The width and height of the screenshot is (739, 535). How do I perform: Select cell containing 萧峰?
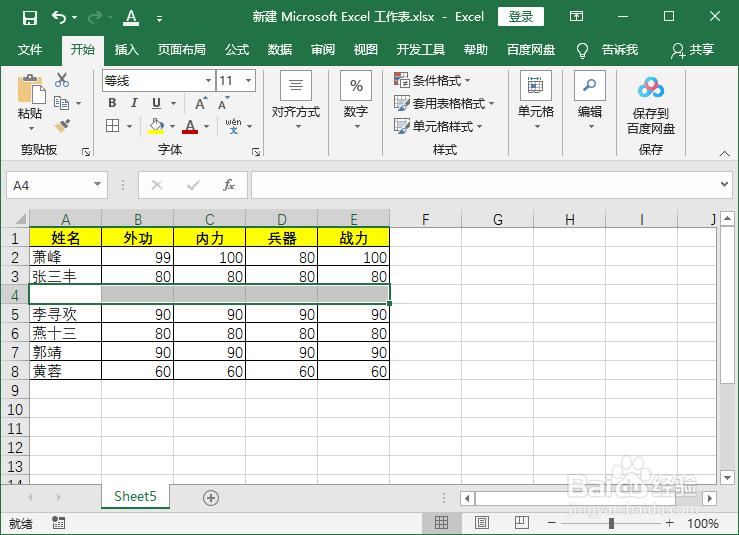66,257
